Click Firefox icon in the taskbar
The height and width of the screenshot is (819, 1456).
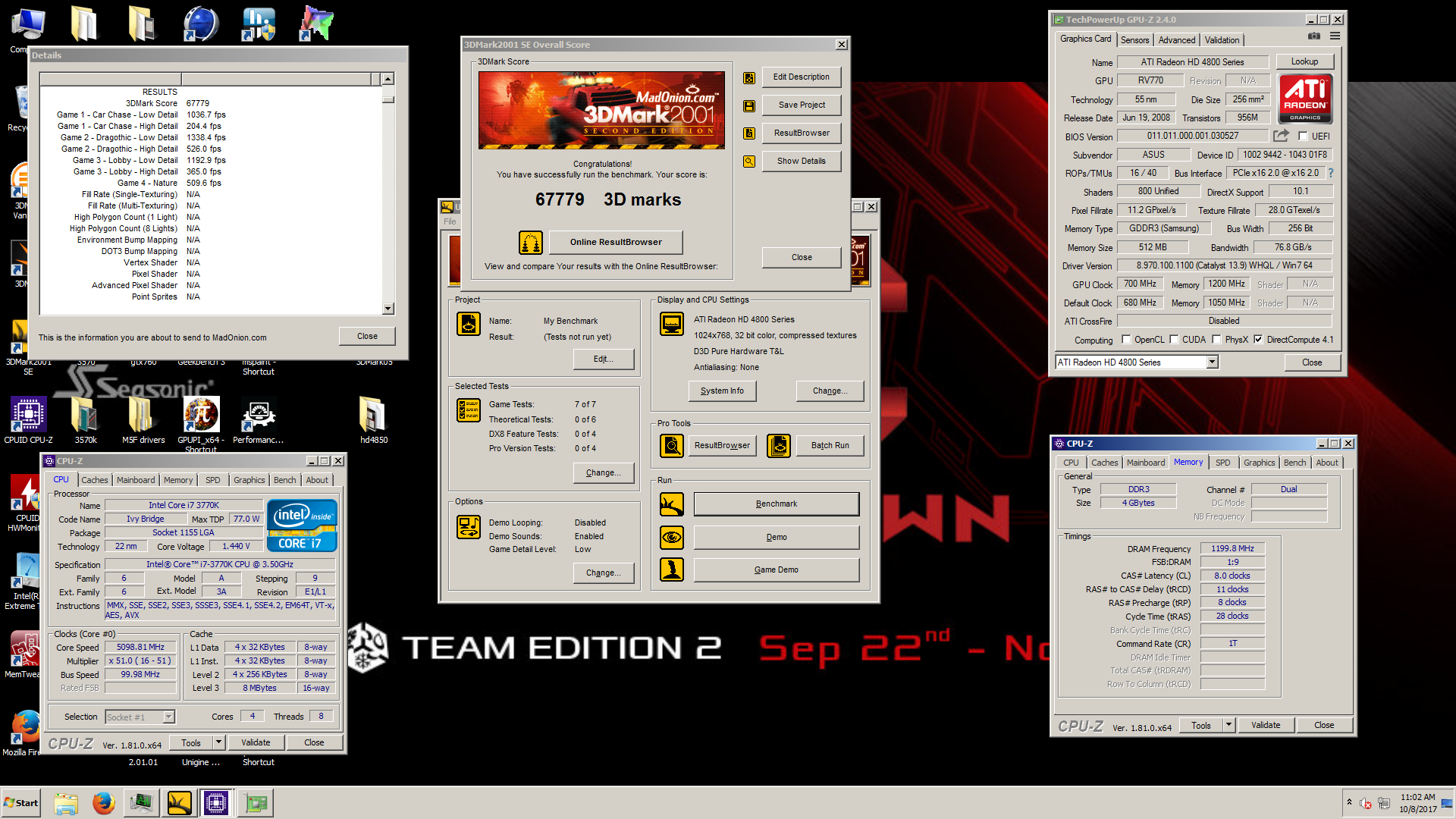point(103,803)
